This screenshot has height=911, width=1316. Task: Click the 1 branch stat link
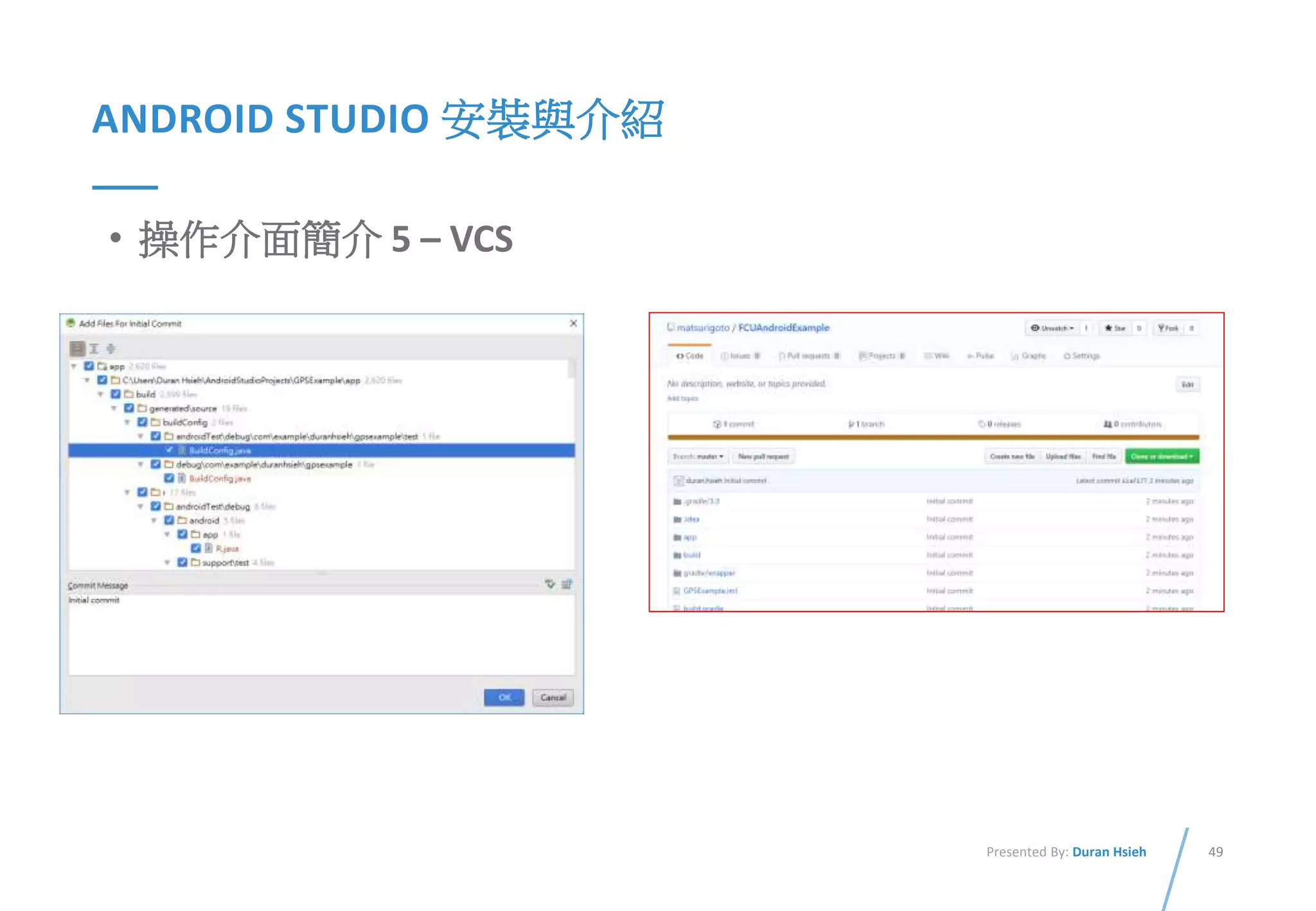click(866, 424)
